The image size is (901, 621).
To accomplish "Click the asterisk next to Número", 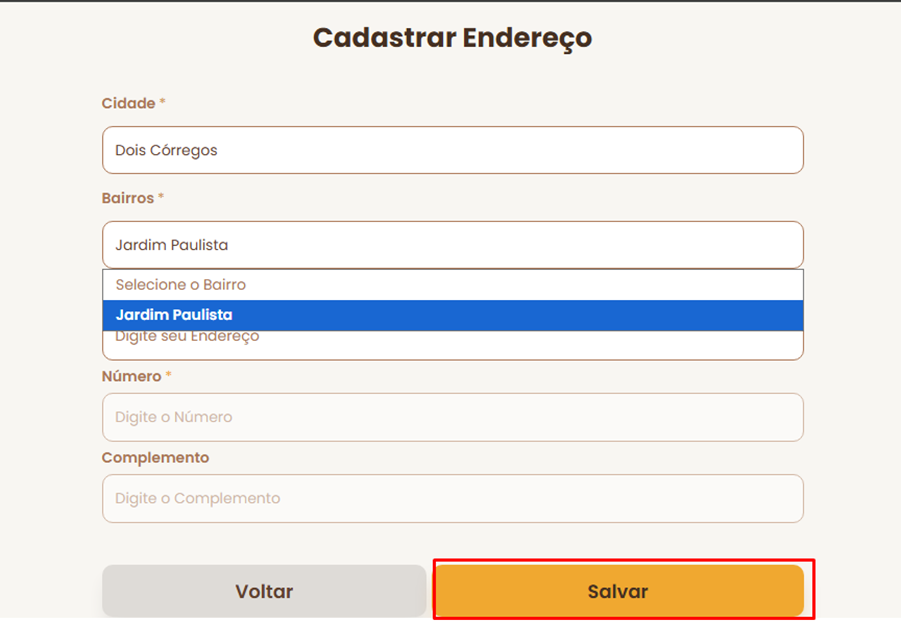I will (168, 376).
